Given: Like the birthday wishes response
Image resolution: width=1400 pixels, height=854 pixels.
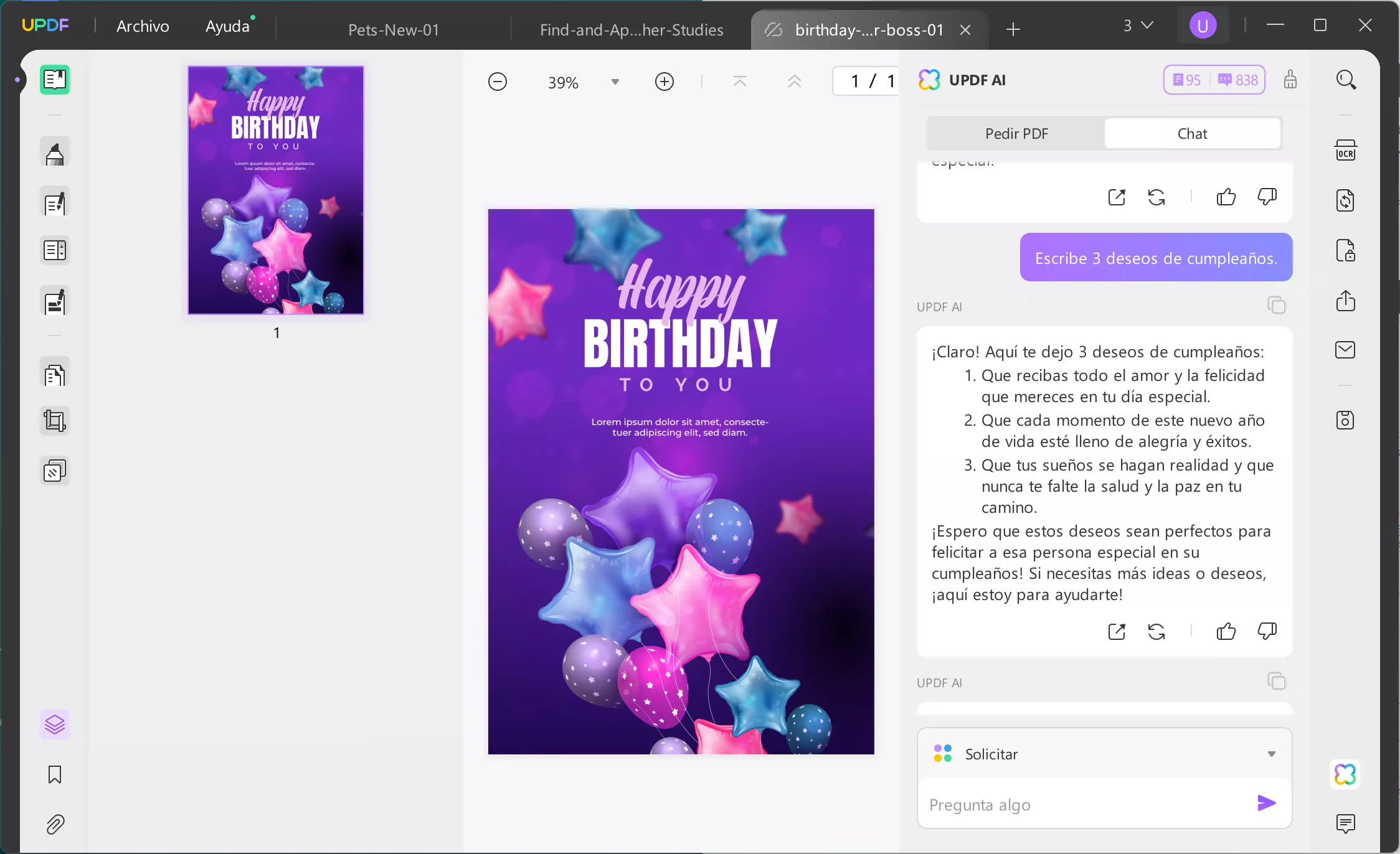Looking at the screenshot, I should click(1226, 632).
